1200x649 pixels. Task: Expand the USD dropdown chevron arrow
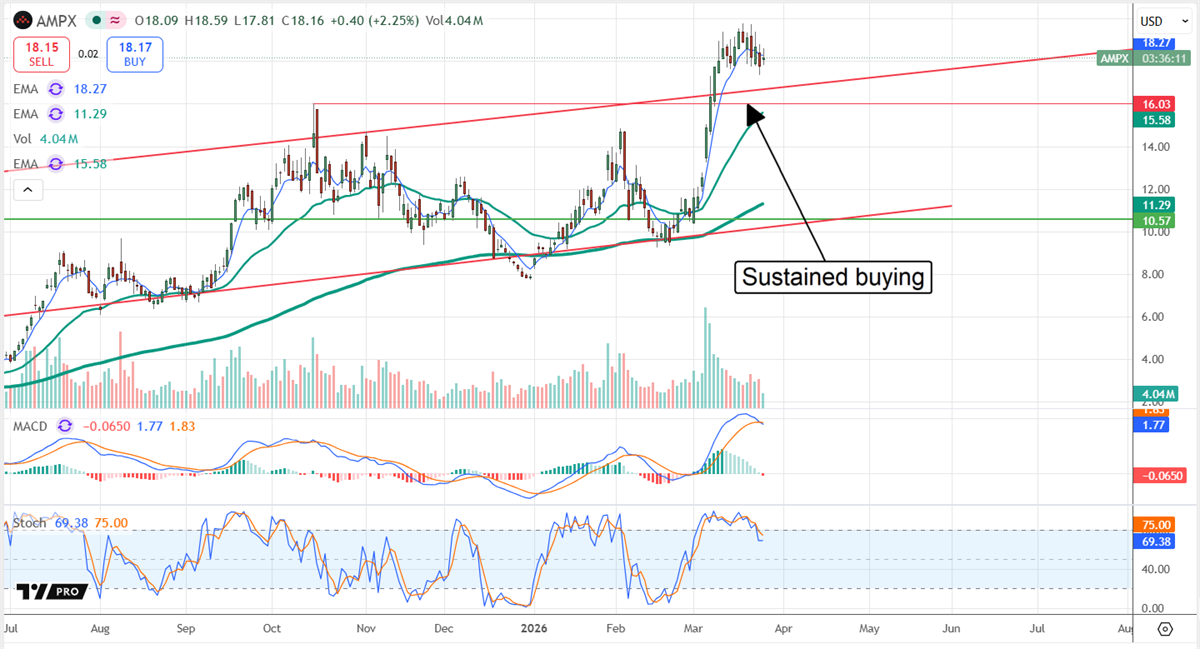(1185, 21)
